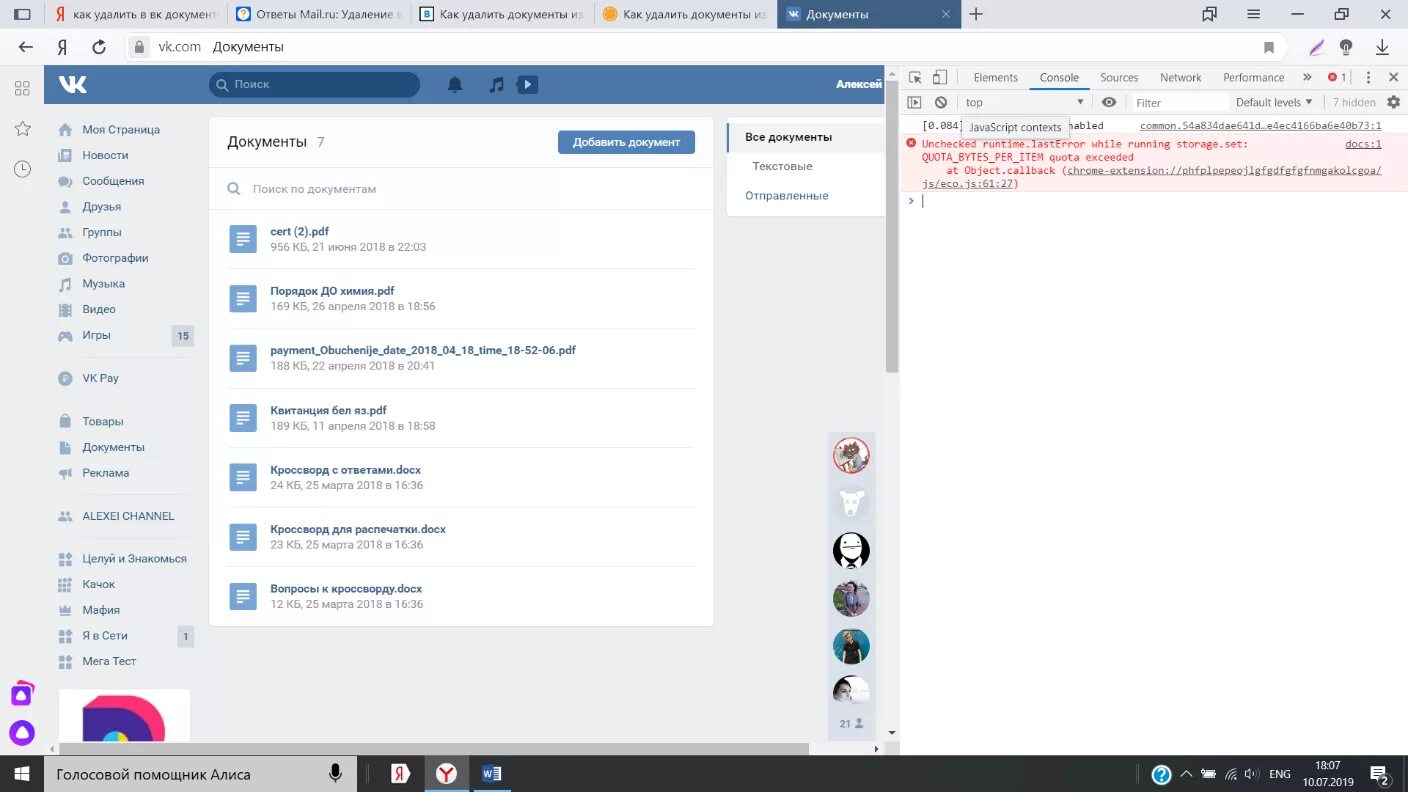Clear the console

941,102
